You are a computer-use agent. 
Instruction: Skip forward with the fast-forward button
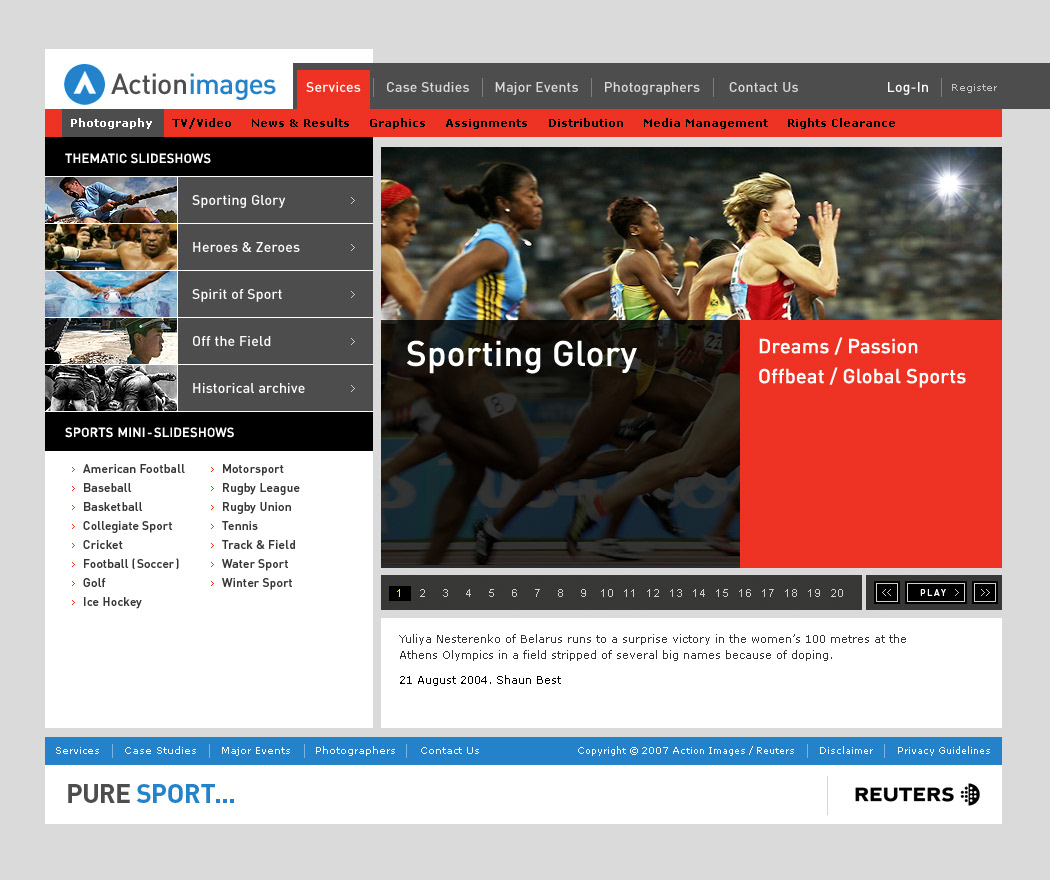pos(985,593)
